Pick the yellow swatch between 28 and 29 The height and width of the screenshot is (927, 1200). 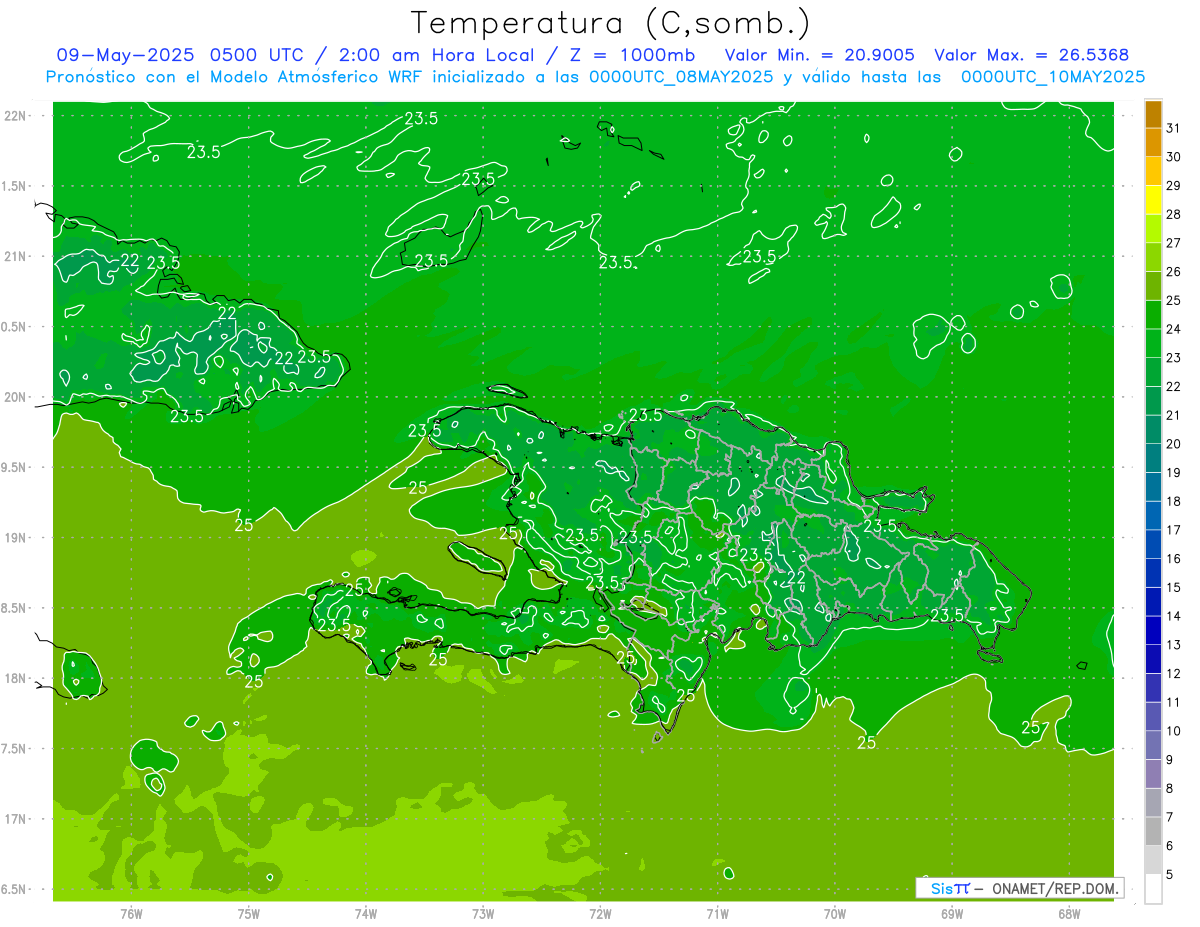(x=1153, y=200)
